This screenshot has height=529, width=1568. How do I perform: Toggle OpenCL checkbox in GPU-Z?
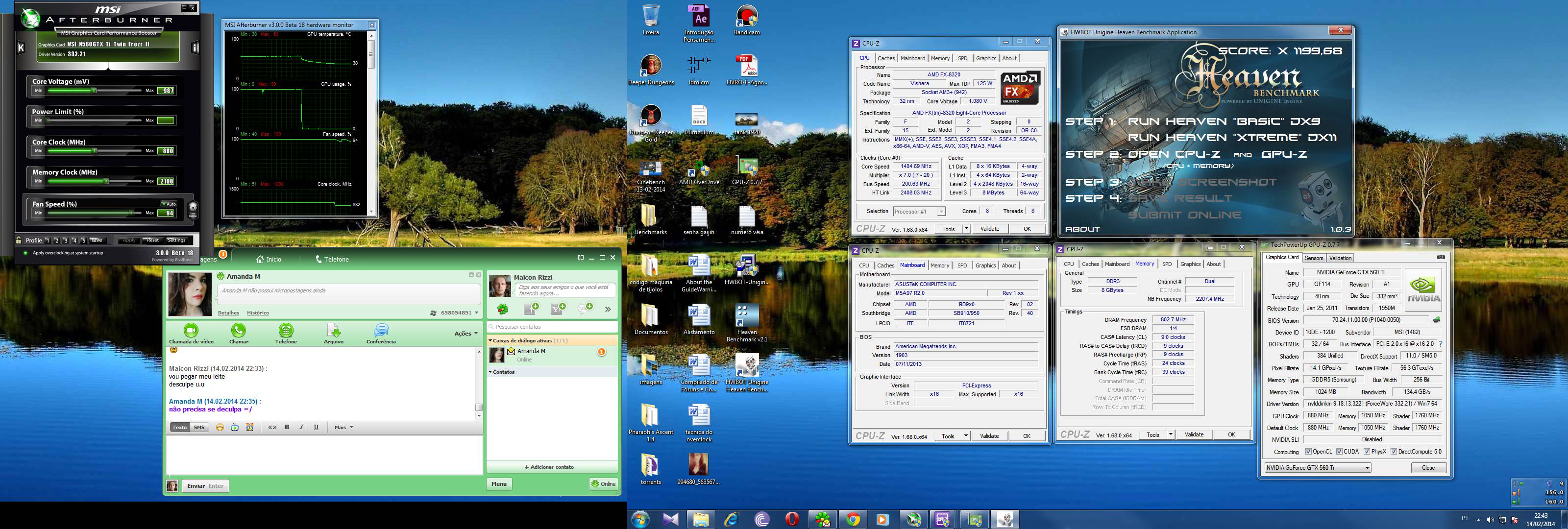[x=1308, y=452]
